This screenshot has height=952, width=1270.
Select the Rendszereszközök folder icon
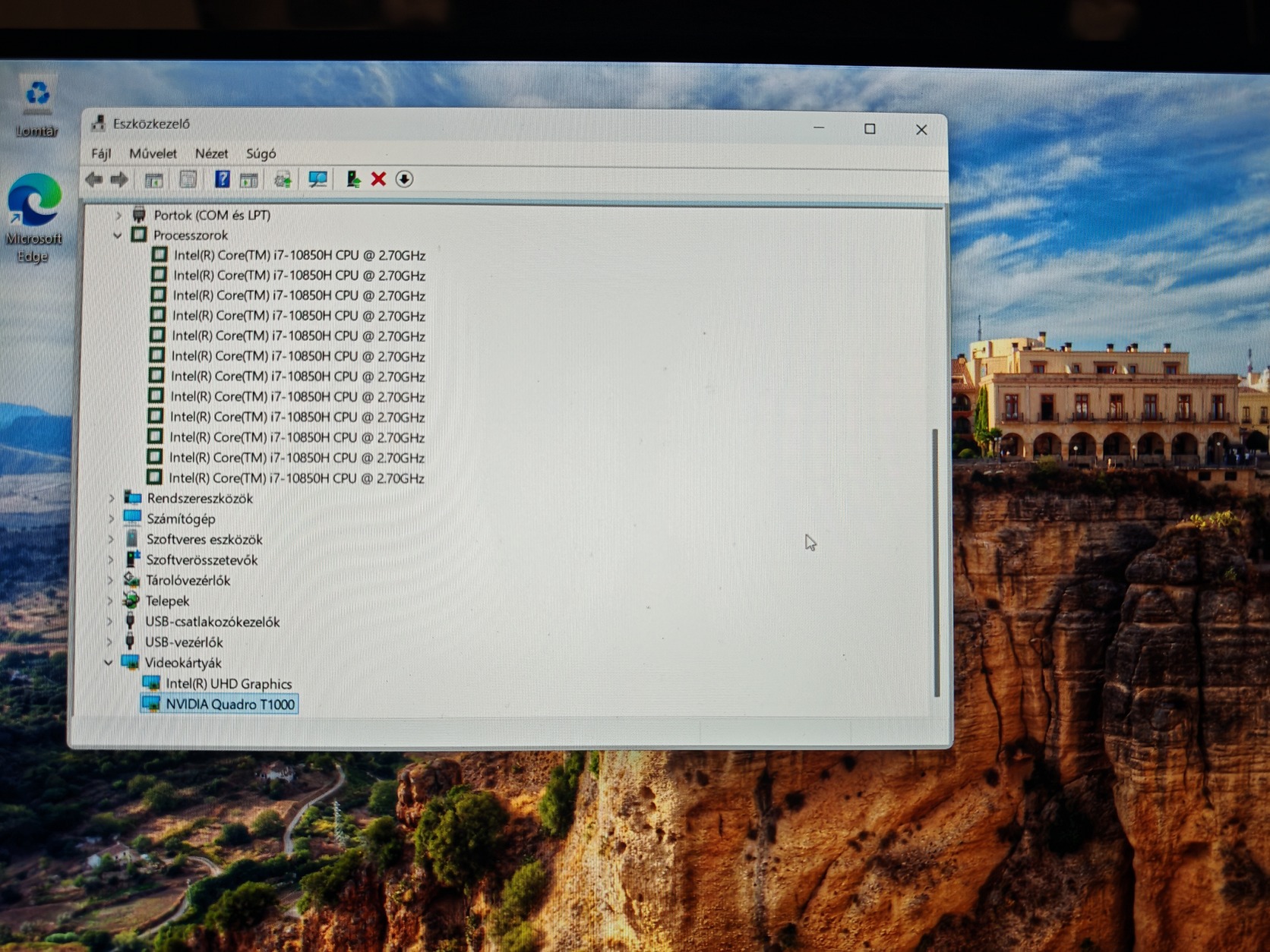tap(133, 498)
